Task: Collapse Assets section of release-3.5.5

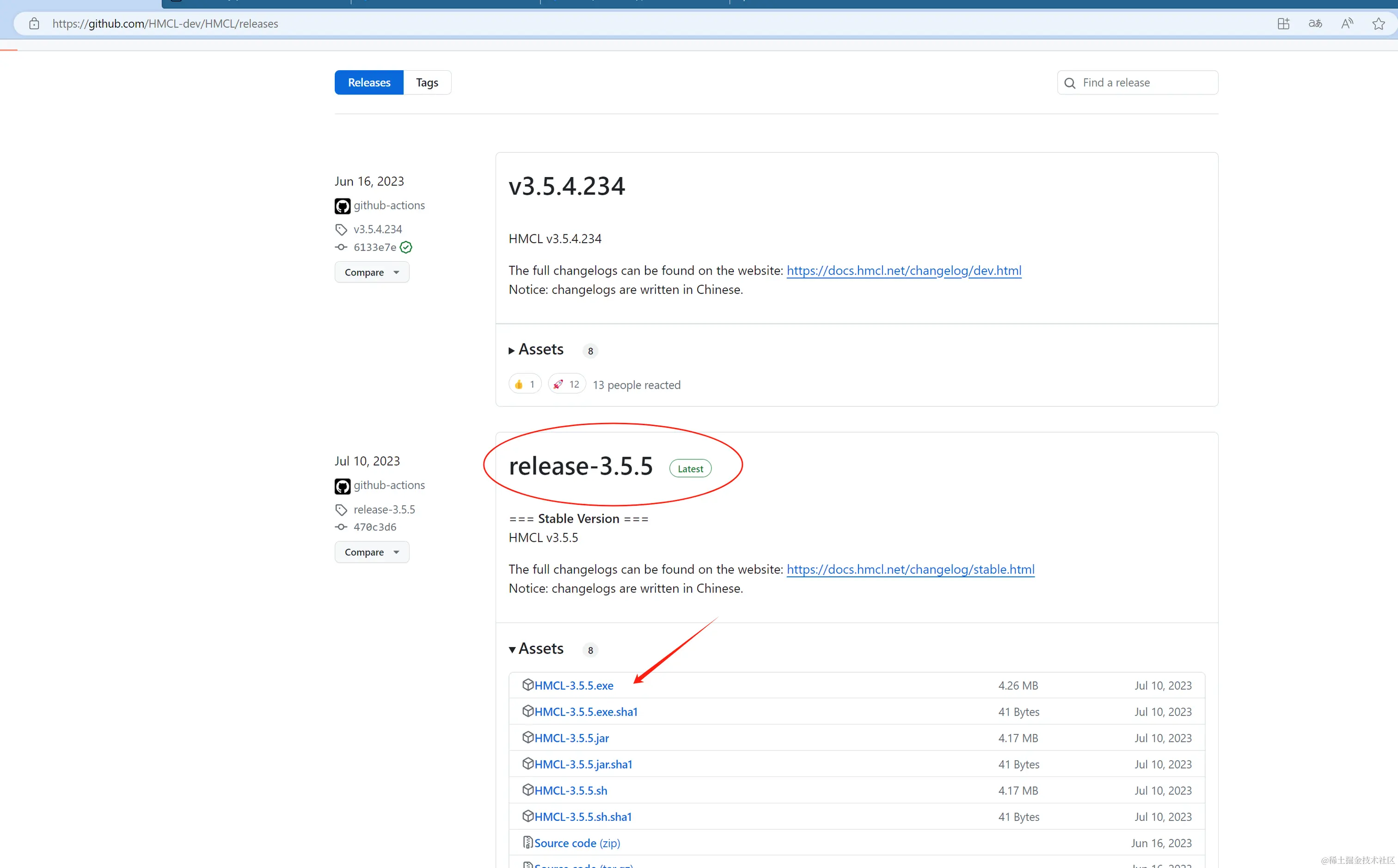Action: tap(536, 649)
